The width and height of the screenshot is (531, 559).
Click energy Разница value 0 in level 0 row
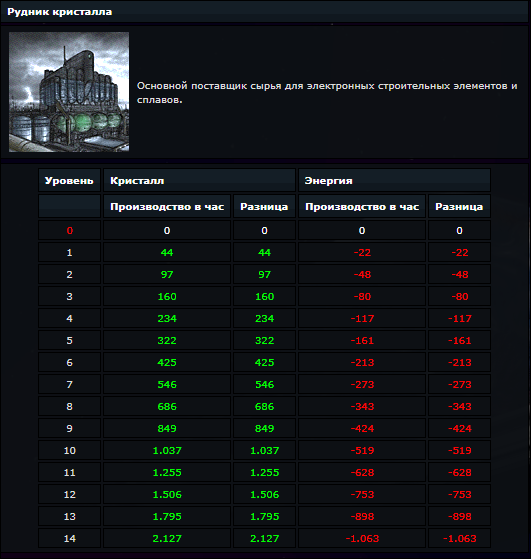pyautogui.click(x=459, y=230)
